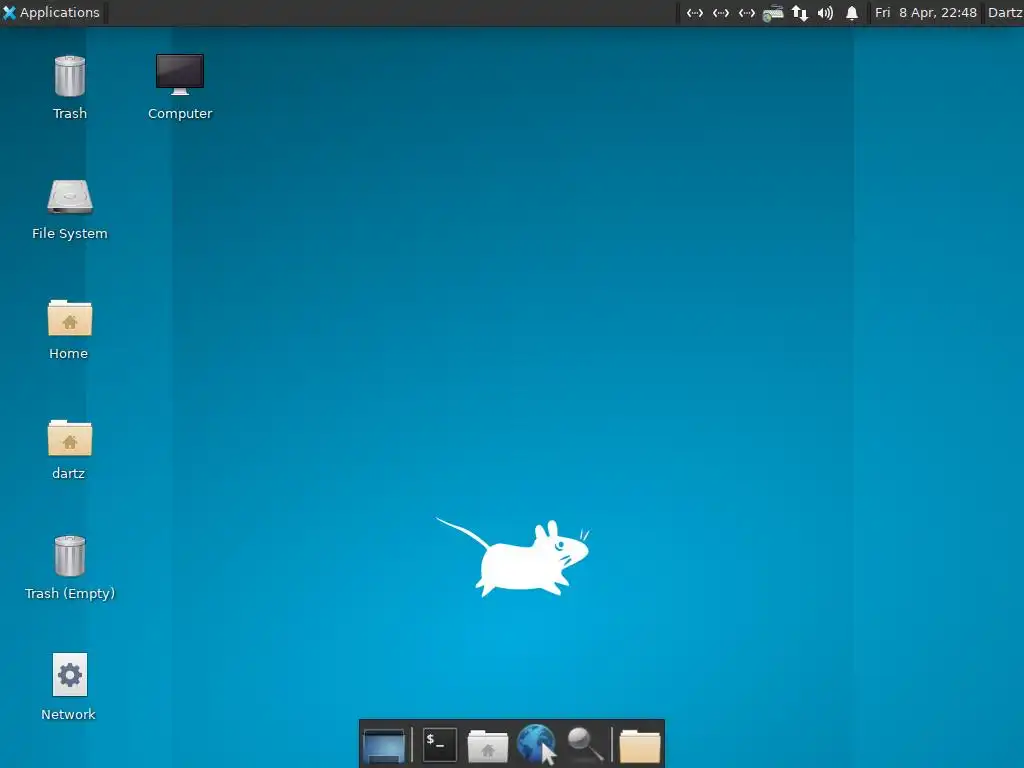The image size is (1024, 768).
Task: Open the notifications bell icon
Action: pos(852,13)
